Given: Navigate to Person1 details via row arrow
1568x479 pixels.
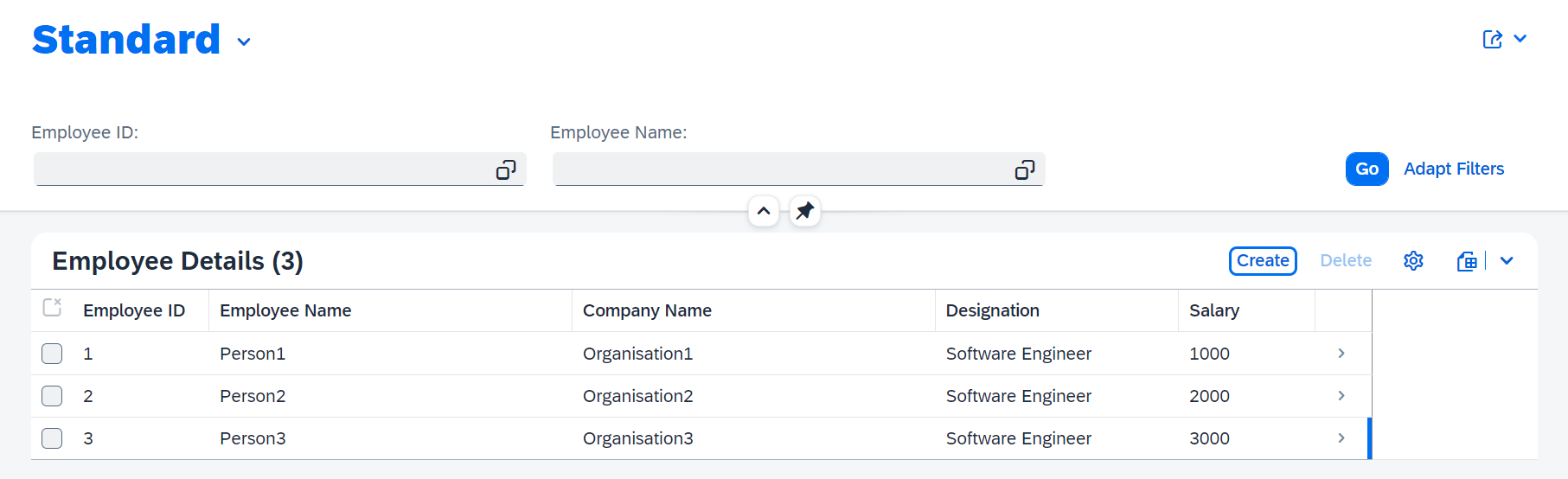Looking at the screenshot, I should (x=1341, y=354).
